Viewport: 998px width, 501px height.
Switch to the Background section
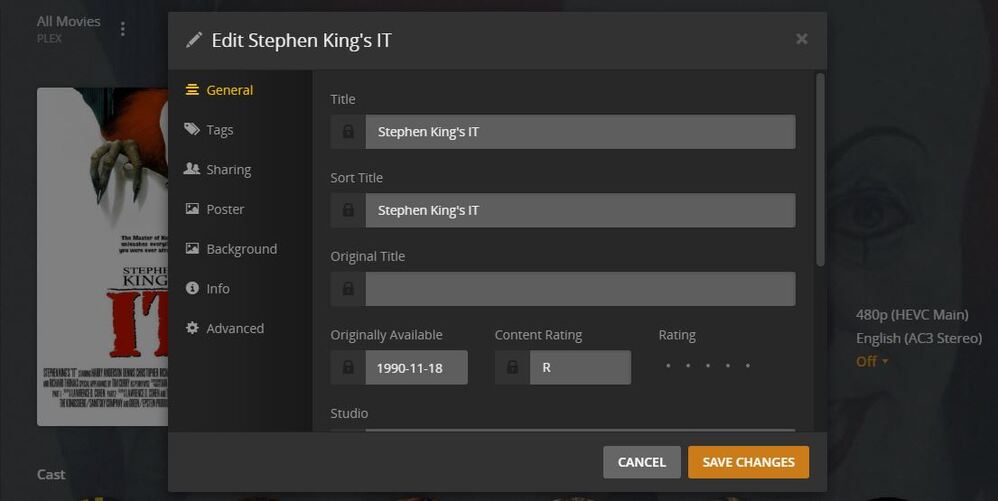(231, 249)
